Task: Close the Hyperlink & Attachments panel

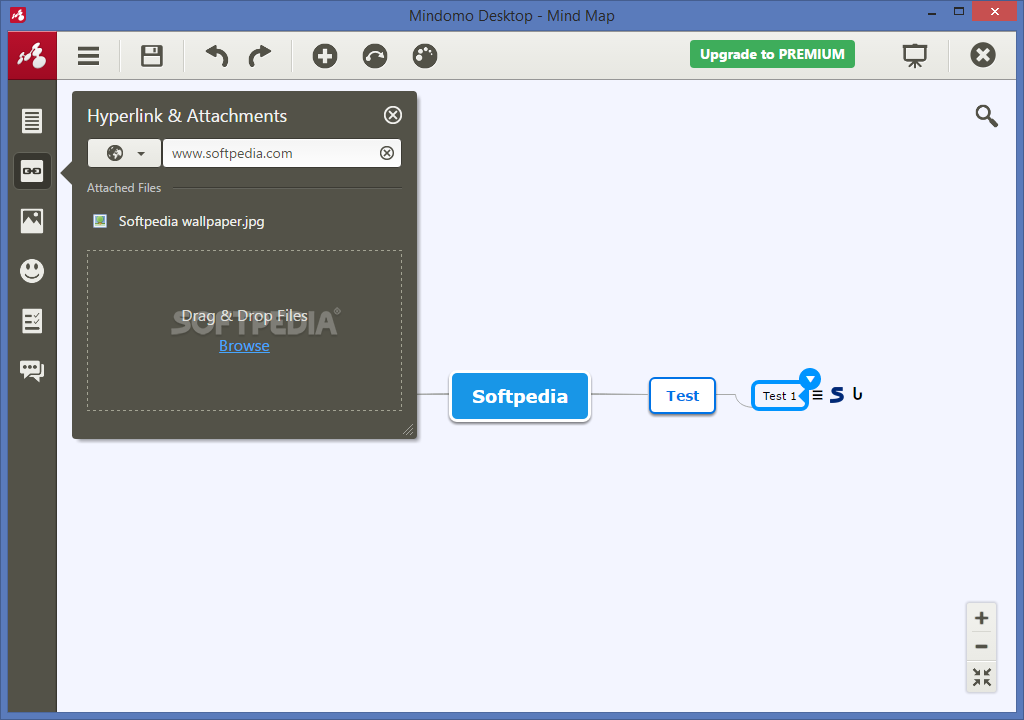Action: pyautogui.click(x=392, y=115)
